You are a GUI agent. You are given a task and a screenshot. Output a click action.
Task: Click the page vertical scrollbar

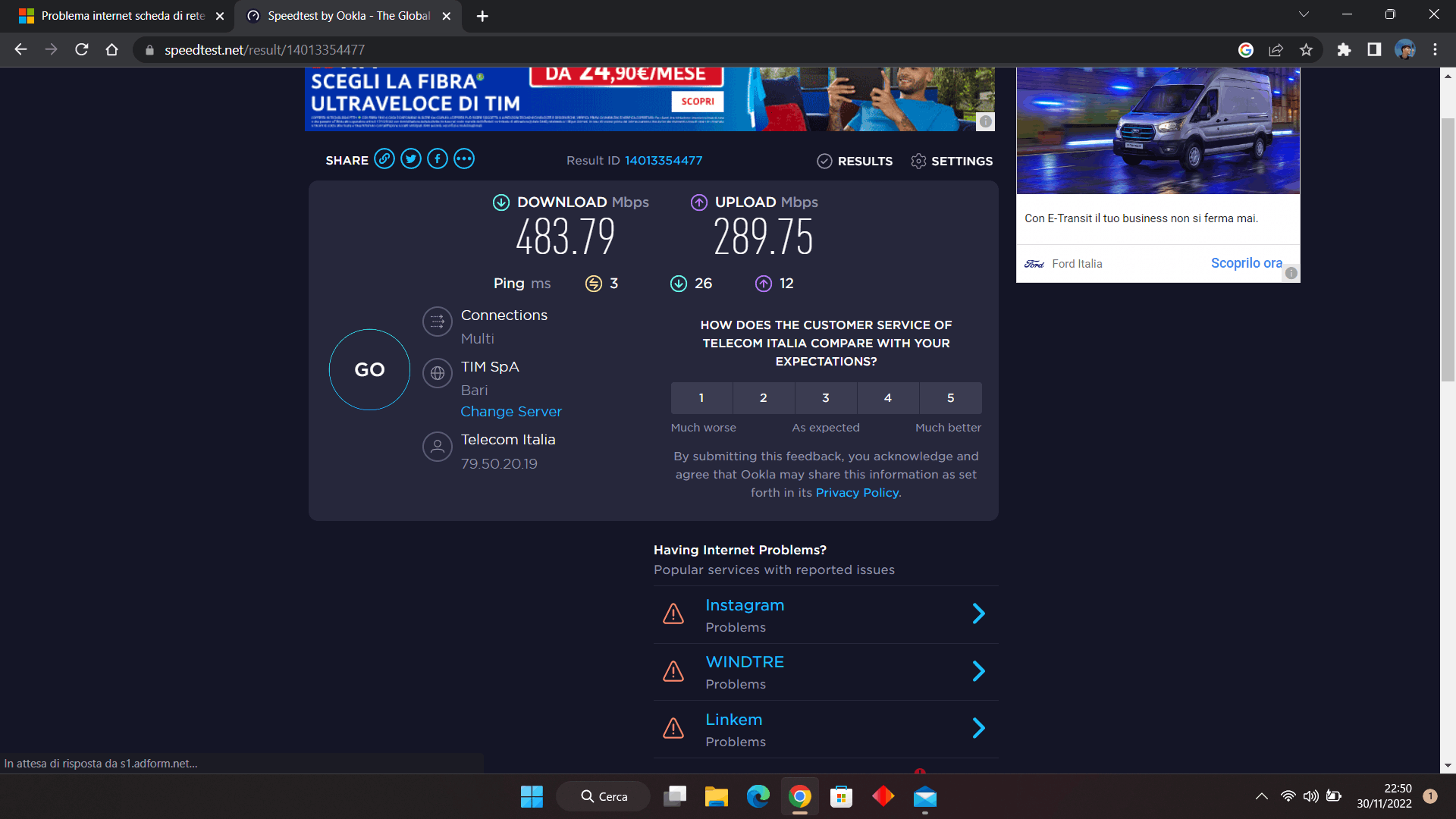click(x=1448, y=250)
